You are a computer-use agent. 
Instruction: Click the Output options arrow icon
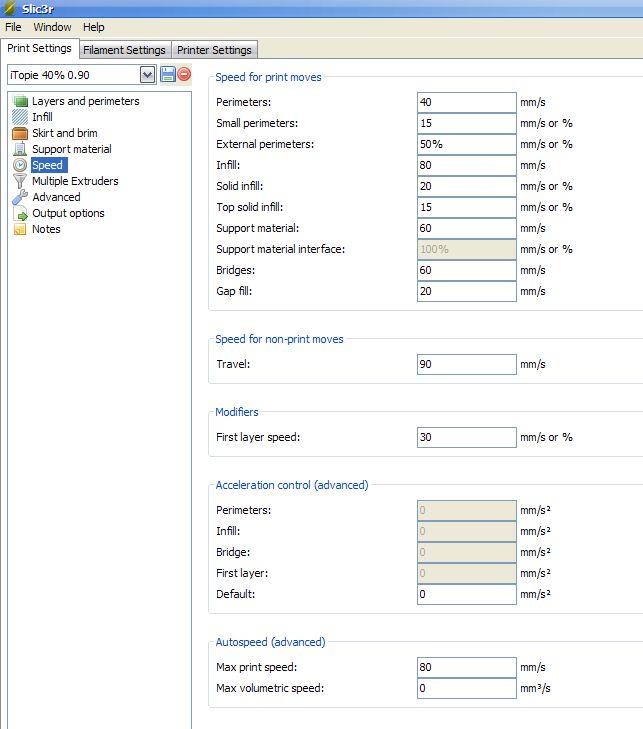(20, 213)
